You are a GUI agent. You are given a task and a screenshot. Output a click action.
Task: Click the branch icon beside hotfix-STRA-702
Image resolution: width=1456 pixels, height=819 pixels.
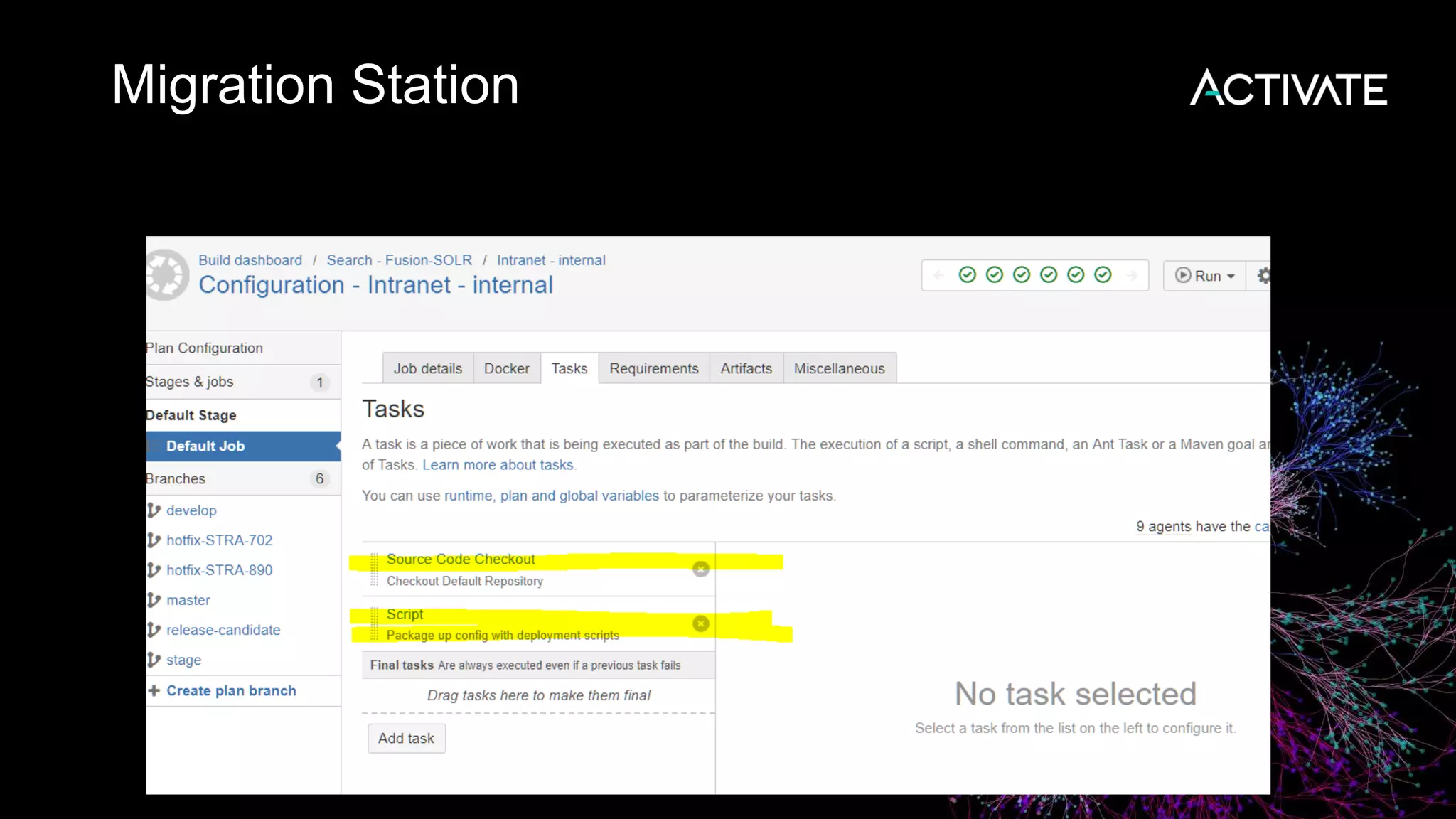pos(154,540)
